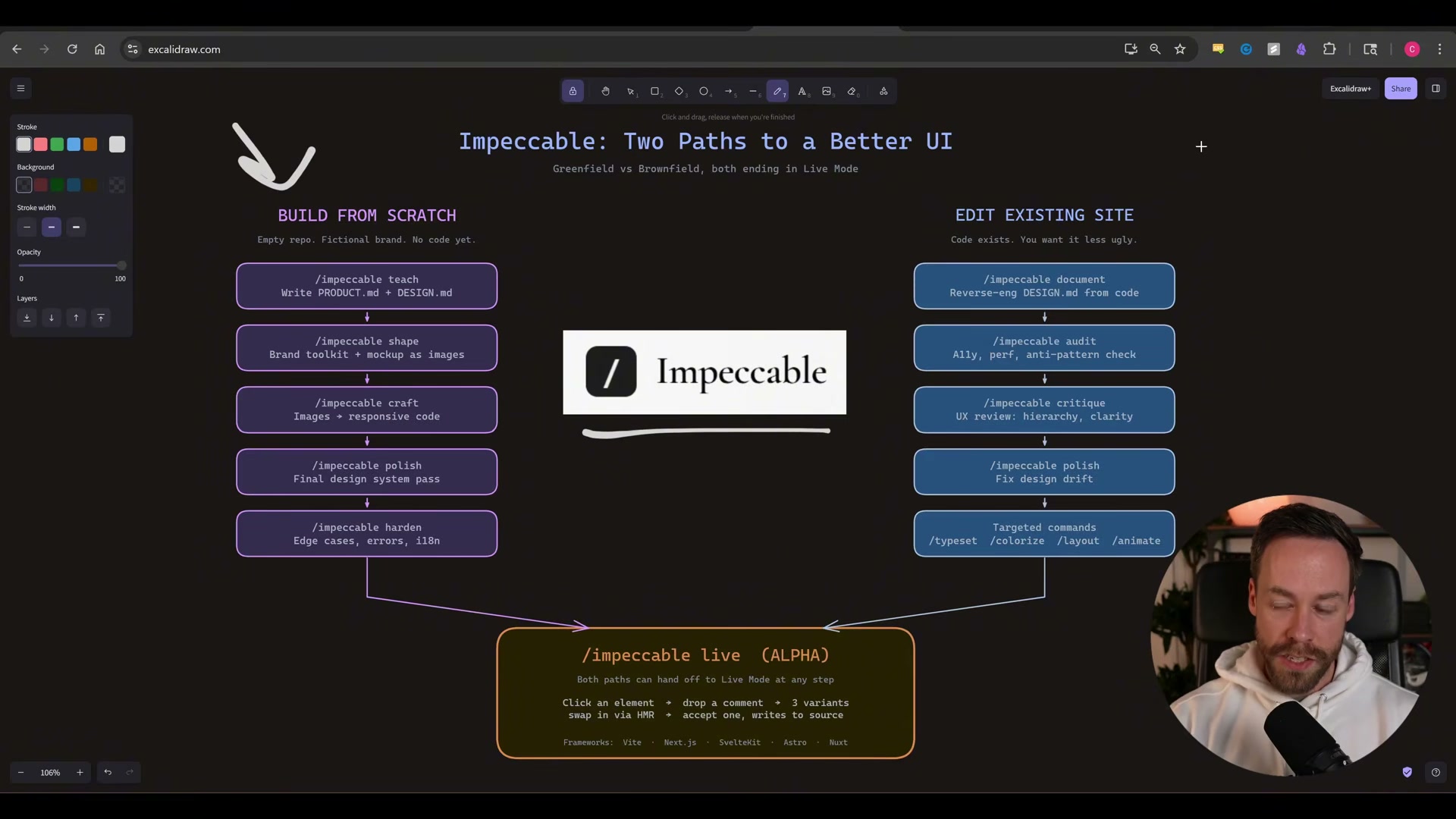
Task: Click the encryption shield icon
Action: coord(1407,772)
